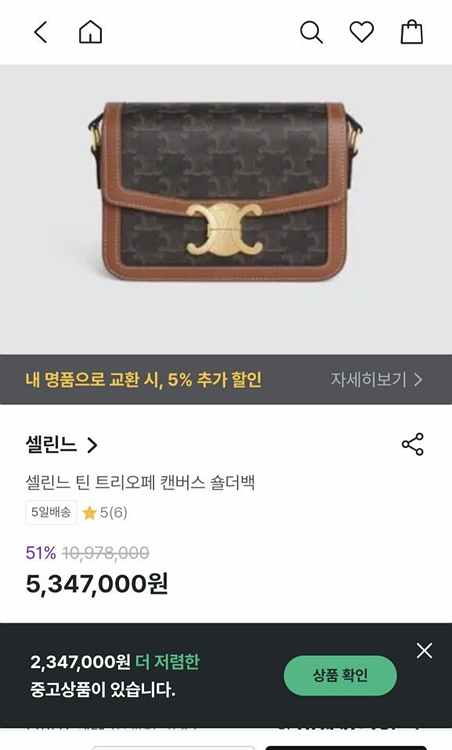The height and width of the screenshot is (750, 452).
Task: Open the 셀린느 brand page link
Action: (51, 444)
